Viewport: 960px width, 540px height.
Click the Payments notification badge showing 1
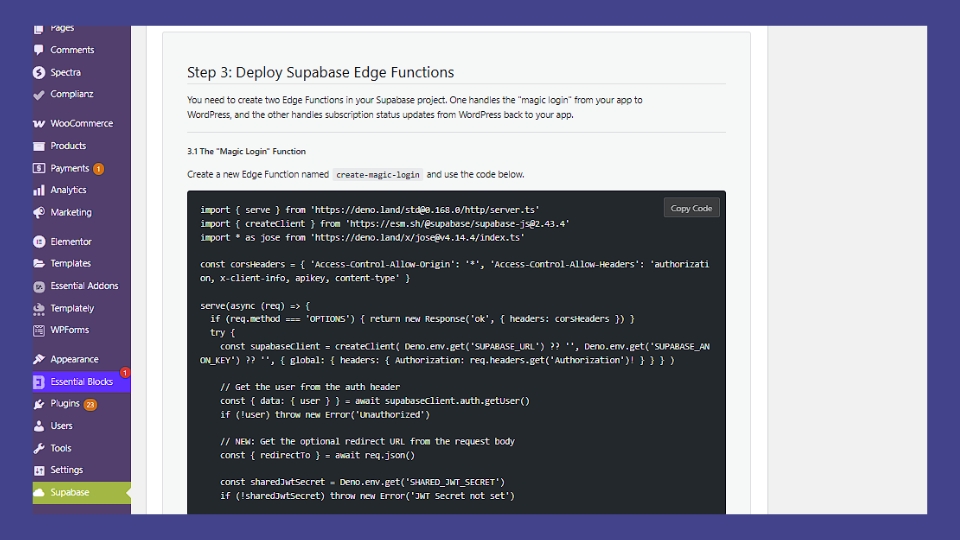tap(98, 168)
